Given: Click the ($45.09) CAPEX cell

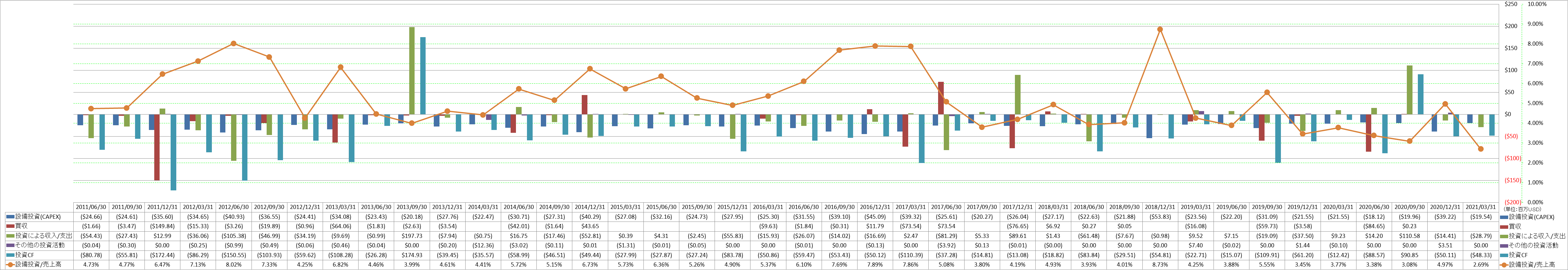Looking at the screenshot, I should (x=875, y=217).
